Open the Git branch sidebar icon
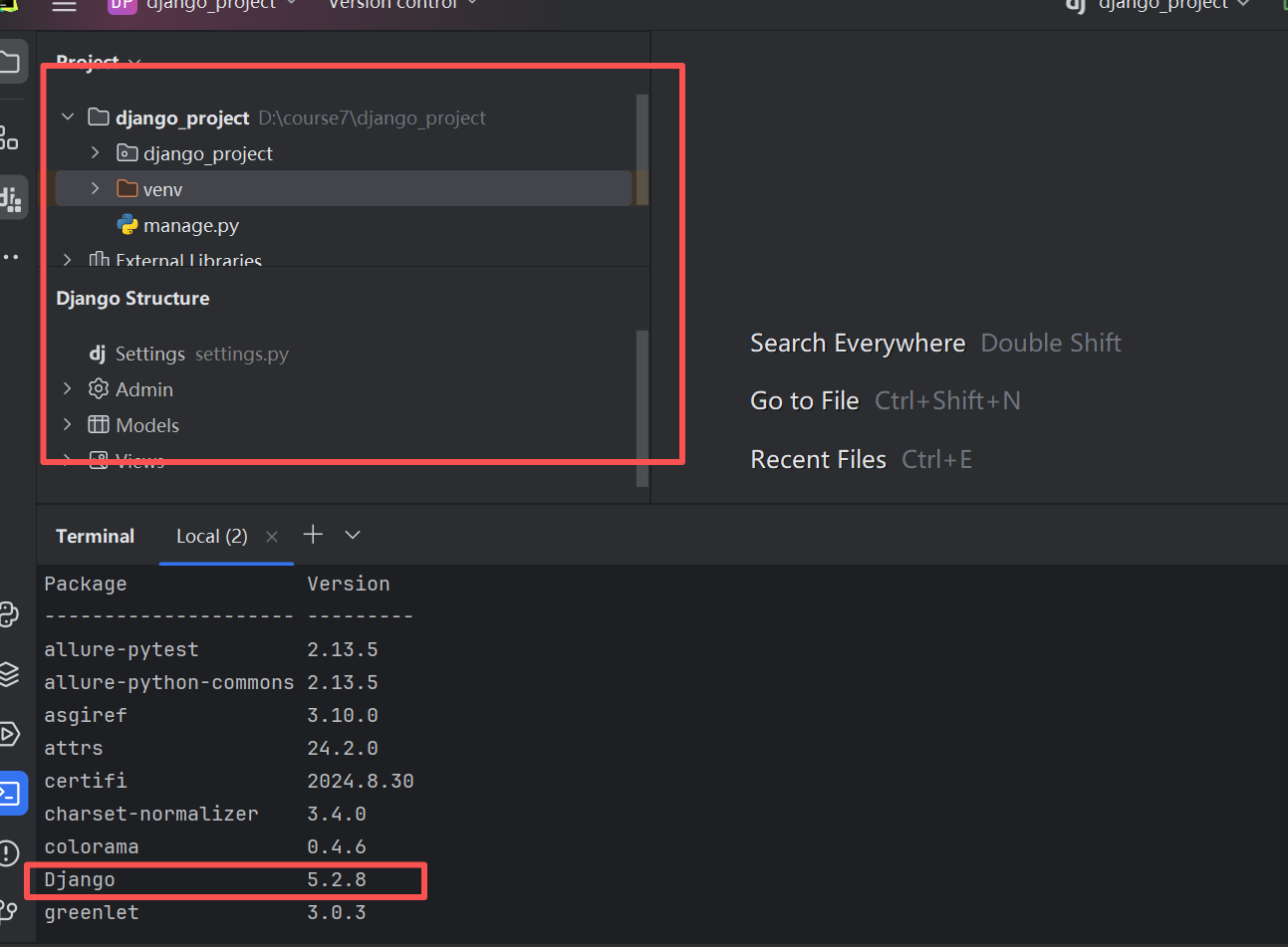1288x947 pixels. point(9,911)
